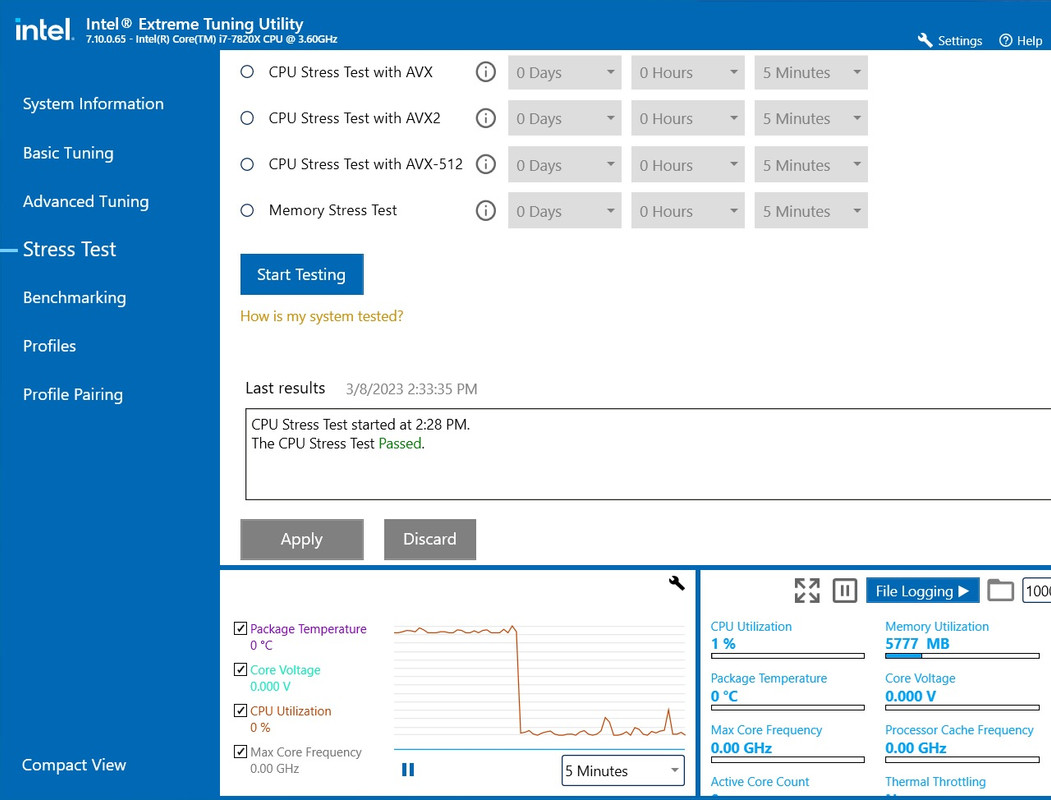Screen dimensions: 1051x800
Task: Change graph time range 5 Minutes dropdown
Action: pyautogui.click(x=623, y=771)
